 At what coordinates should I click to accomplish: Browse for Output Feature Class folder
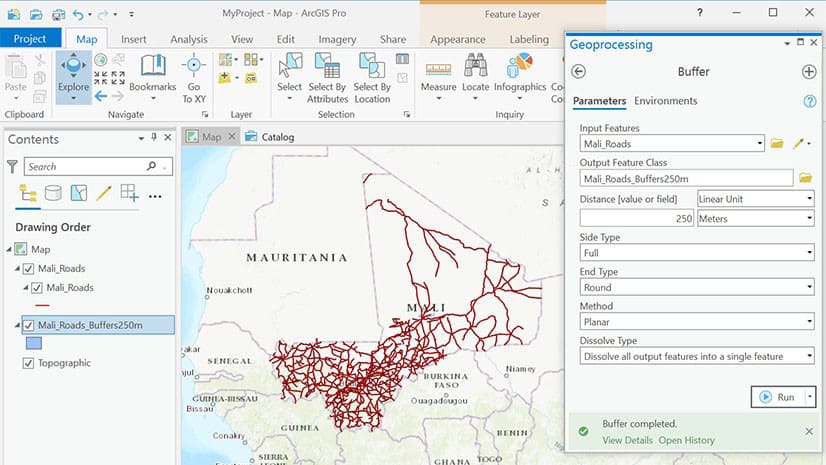pyautogui.click(x=805, y=178)
